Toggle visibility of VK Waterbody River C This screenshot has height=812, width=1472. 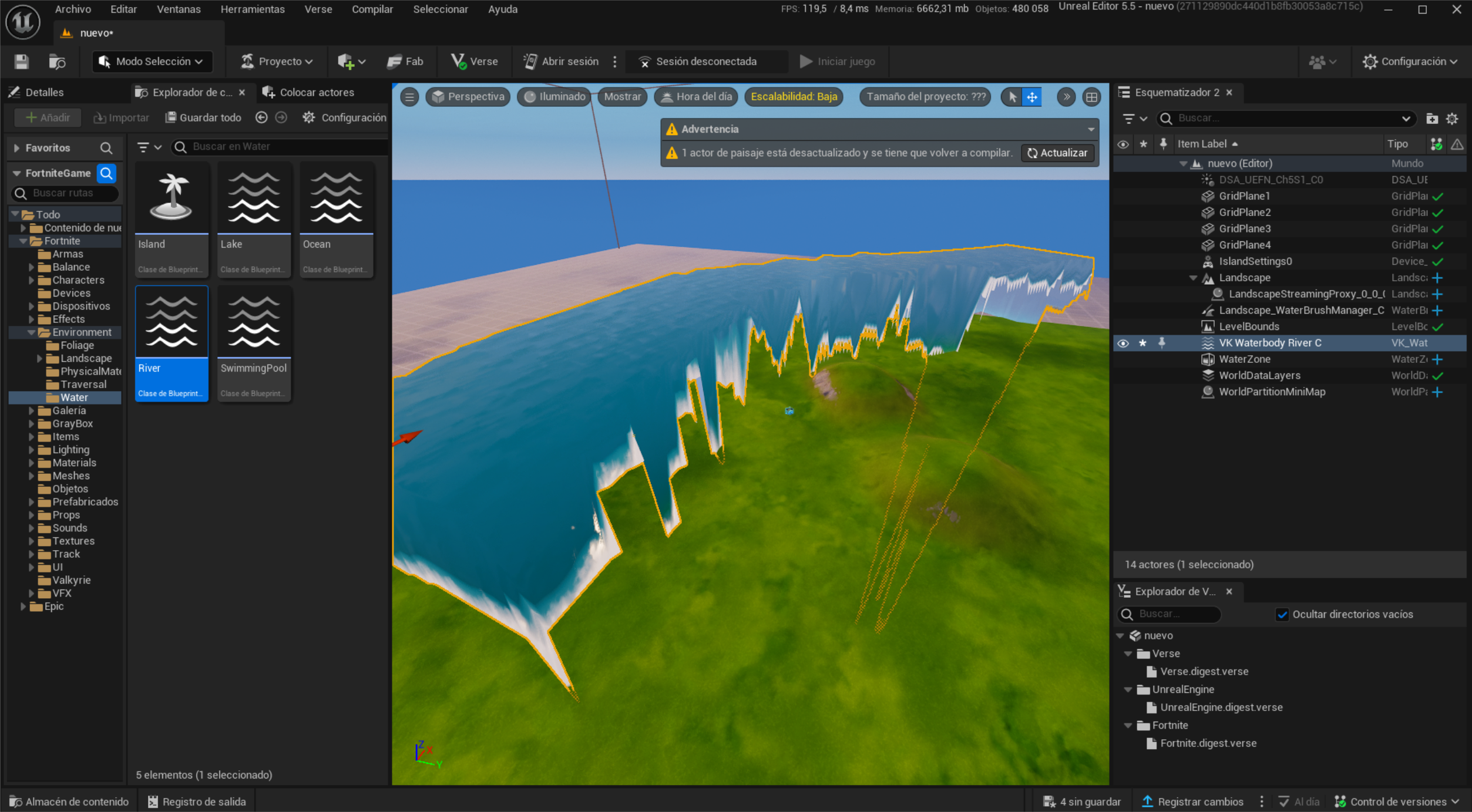1123,343
